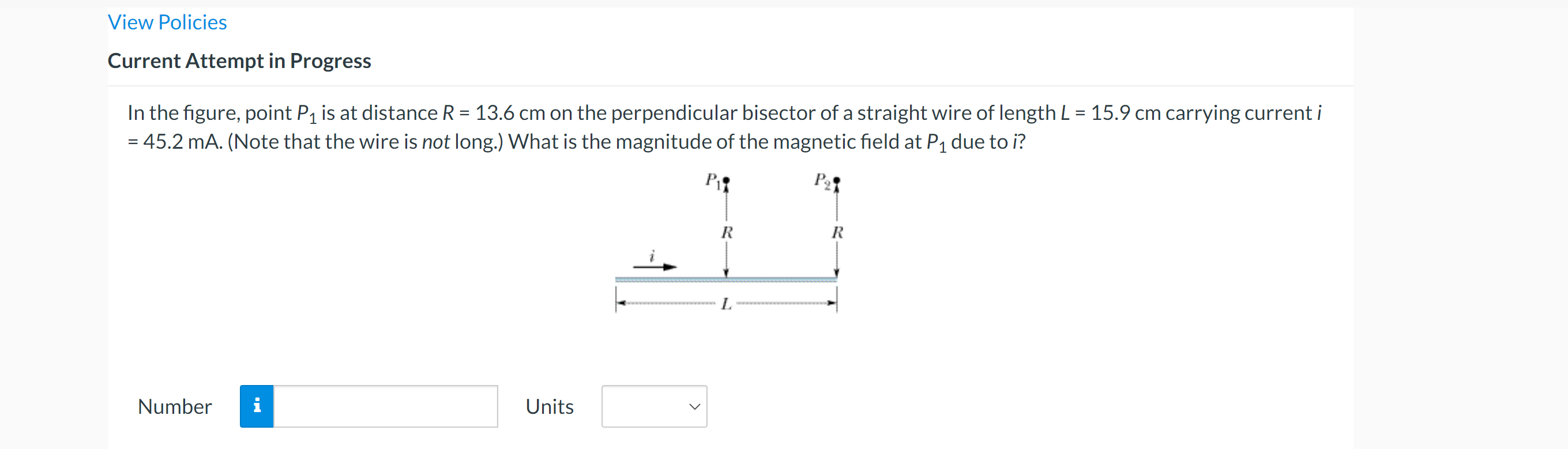Screen dimensions: 1568x449
Task: Click point P2 marker in the figure
Action: click(836, 181)
